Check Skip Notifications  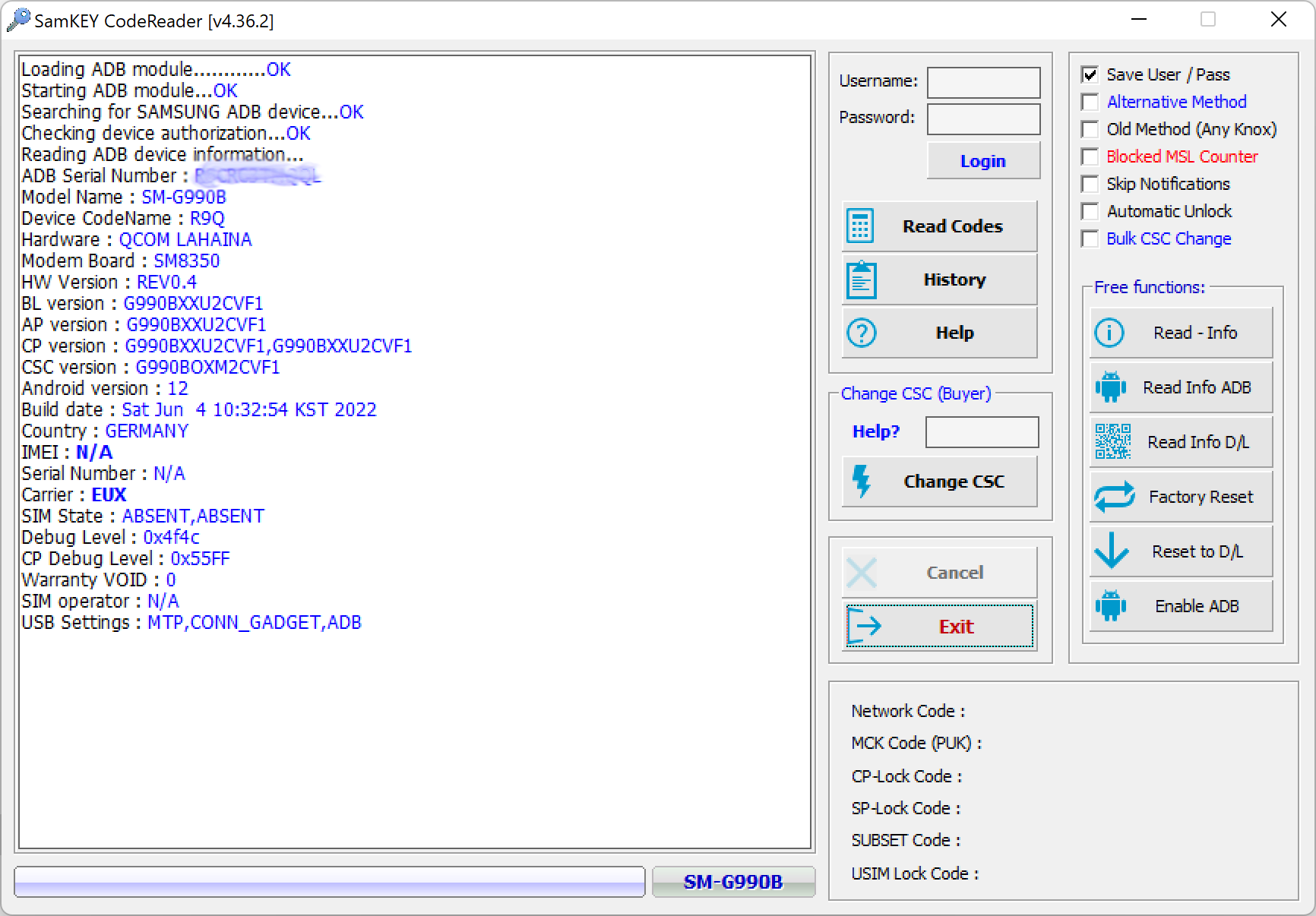pos(1090,184)
